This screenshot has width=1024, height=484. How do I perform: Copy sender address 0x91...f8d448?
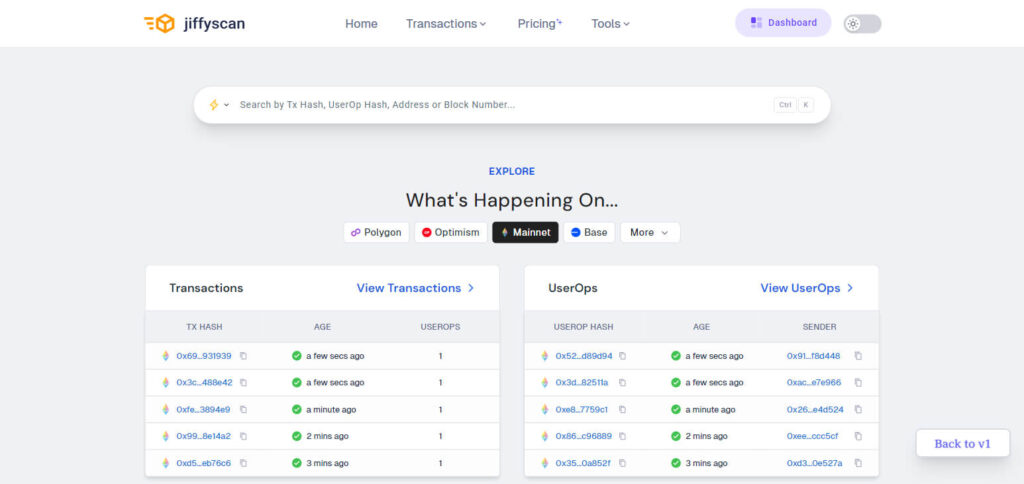[x=858, y=356]
